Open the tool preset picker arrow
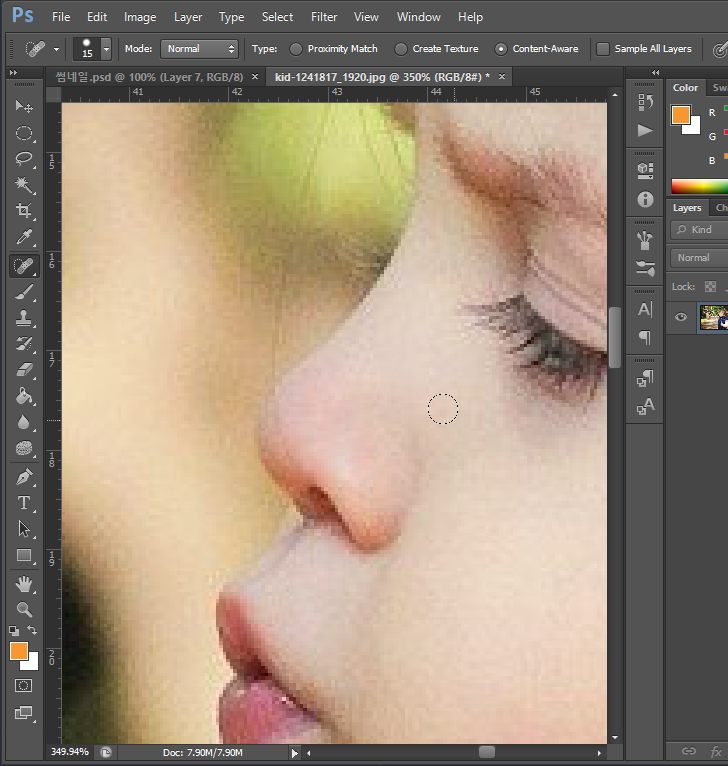The height and width of the screenshot is (766, 728). pos(56,49)
